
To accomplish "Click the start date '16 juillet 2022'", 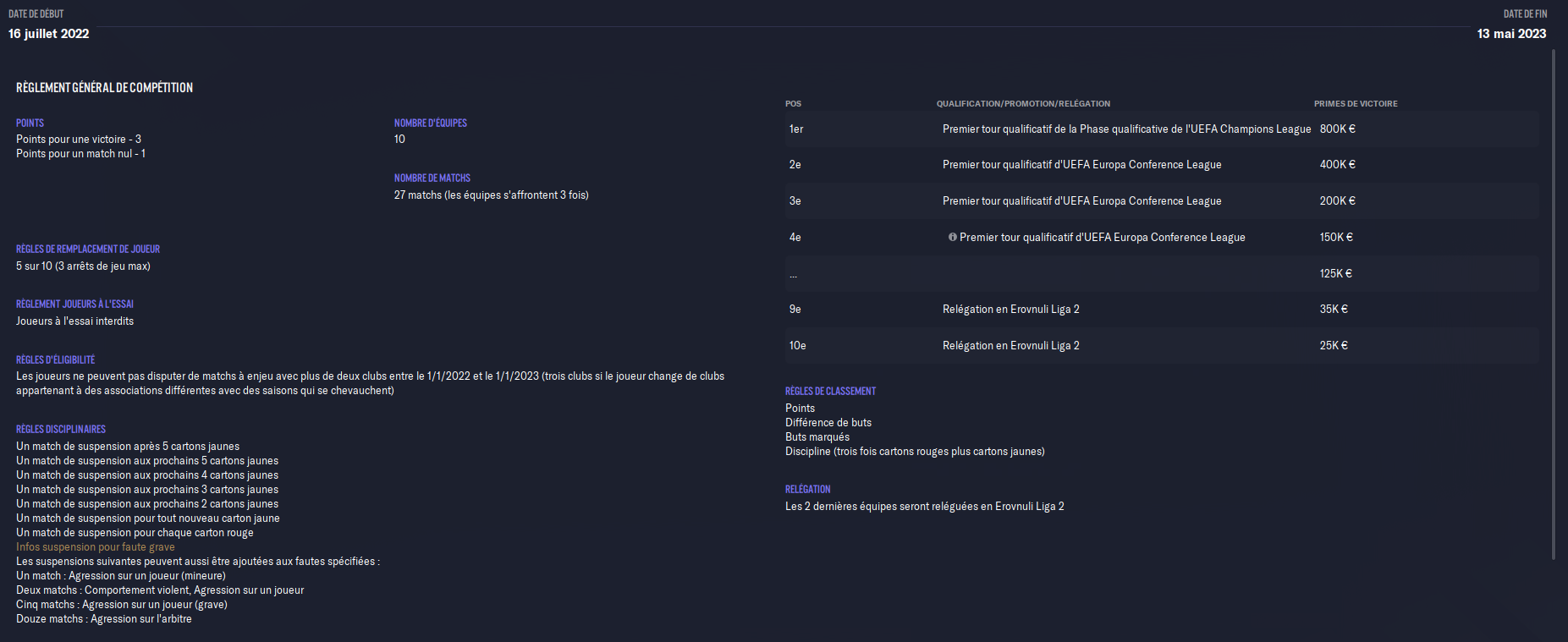I will 49,34.
